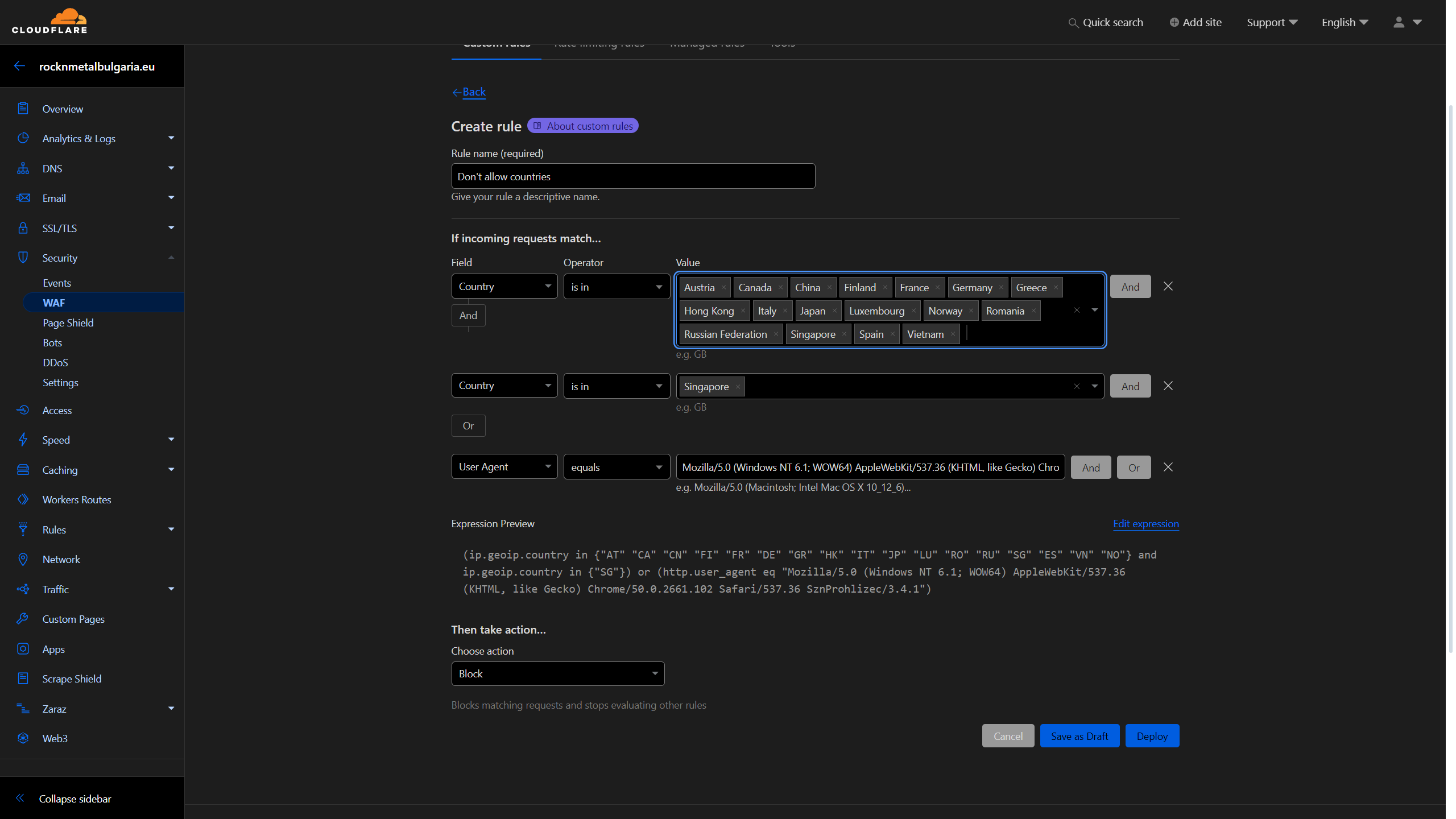This screenshot has width=1456, height=819.
Task: Click the Overview clipboard icon in sidebar
Action: pyautogui.click(x=23, y=109)
